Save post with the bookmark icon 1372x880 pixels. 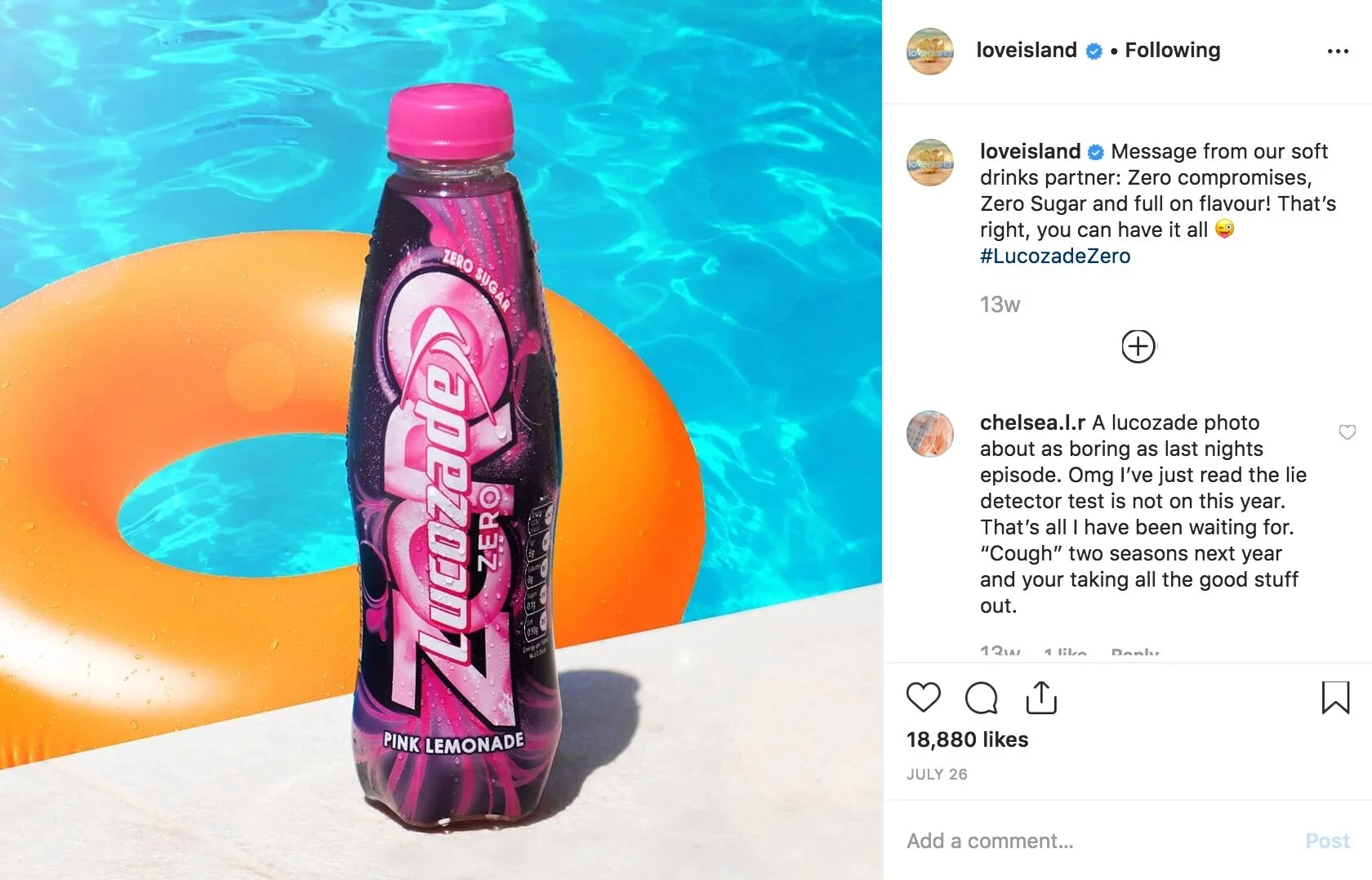click(1335, 698)
